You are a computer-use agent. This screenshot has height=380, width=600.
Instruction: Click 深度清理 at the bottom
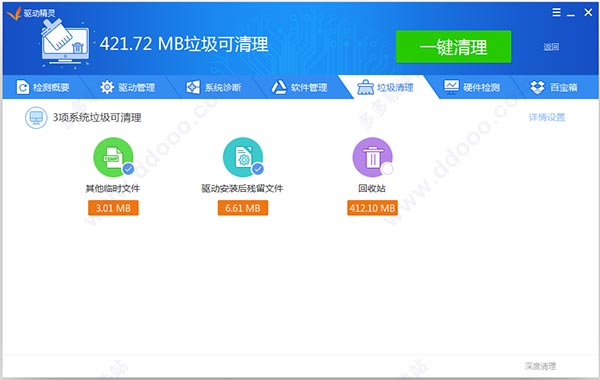coord(540,366)
